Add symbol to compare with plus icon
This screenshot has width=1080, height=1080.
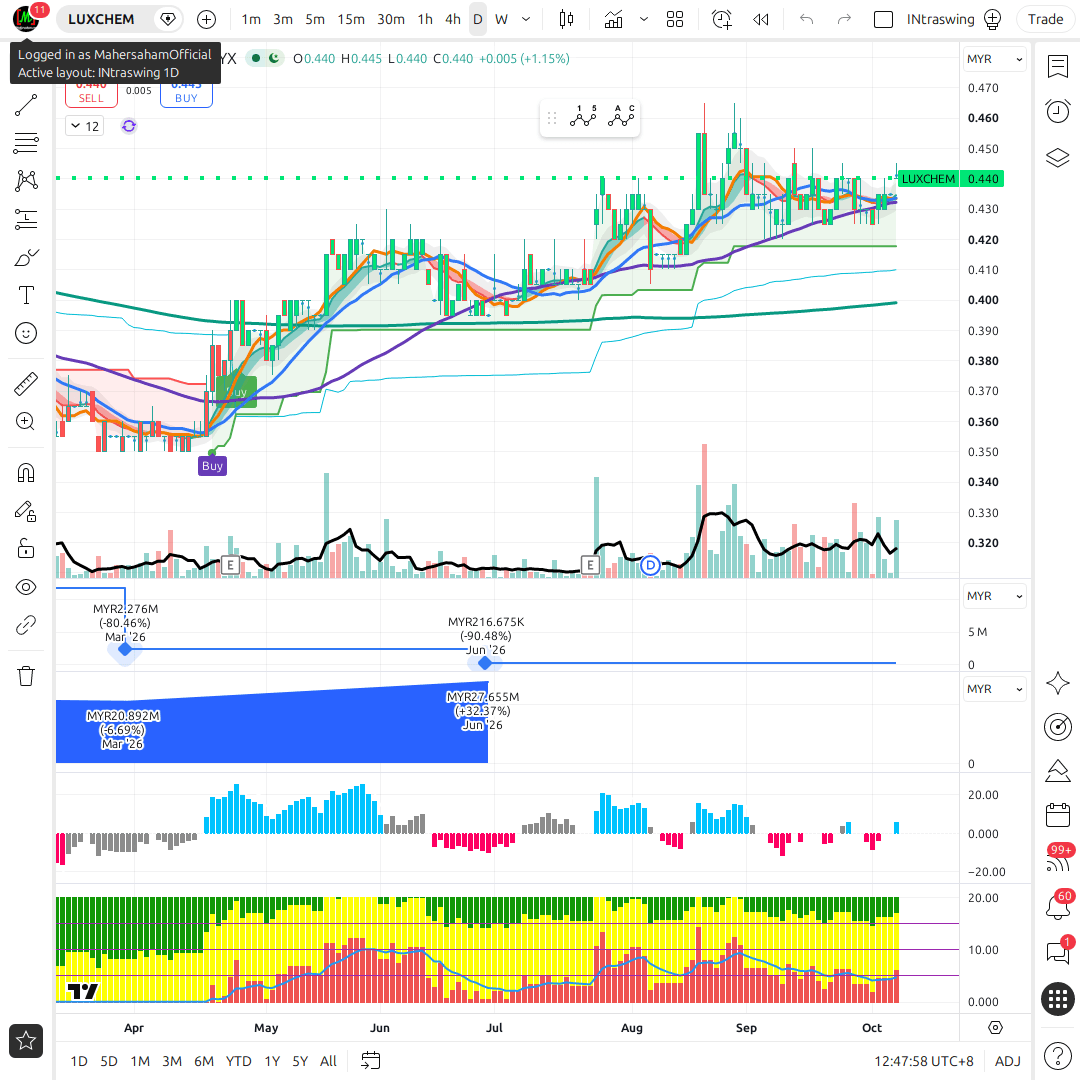coord(206,19)
